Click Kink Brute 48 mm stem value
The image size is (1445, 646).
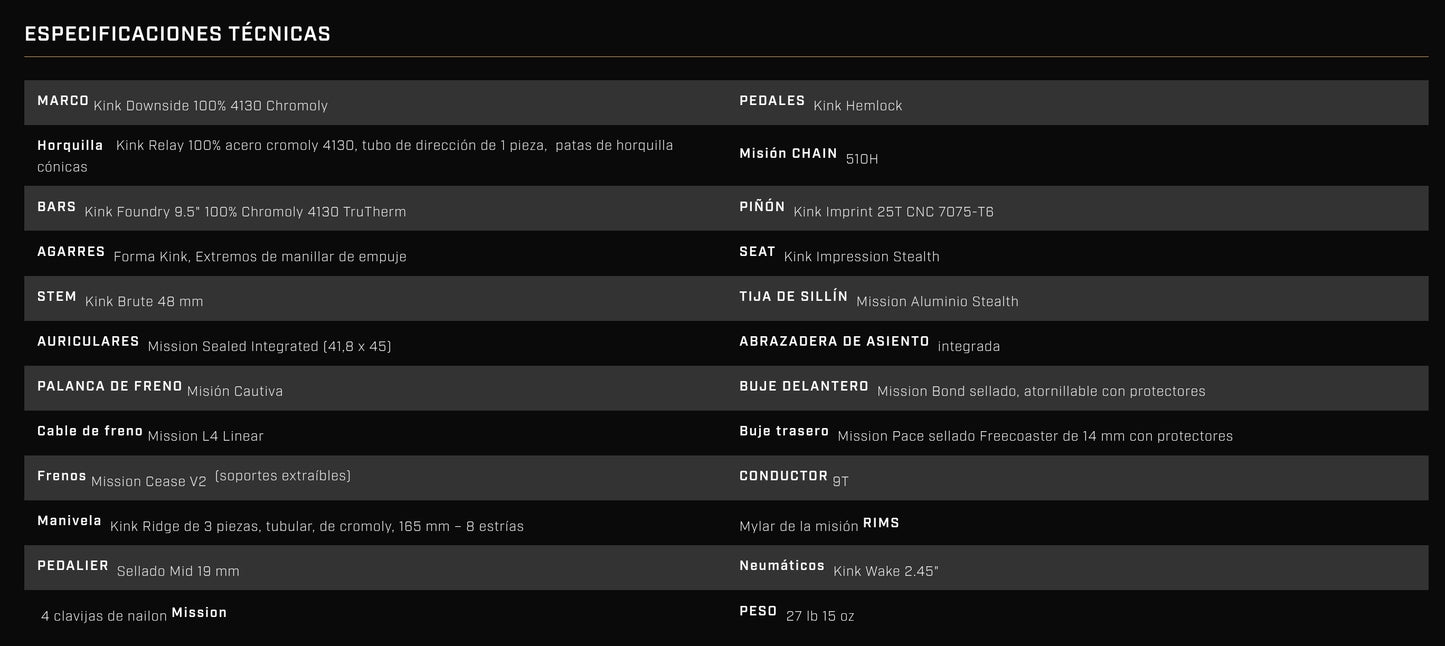(x=144, y=302)
